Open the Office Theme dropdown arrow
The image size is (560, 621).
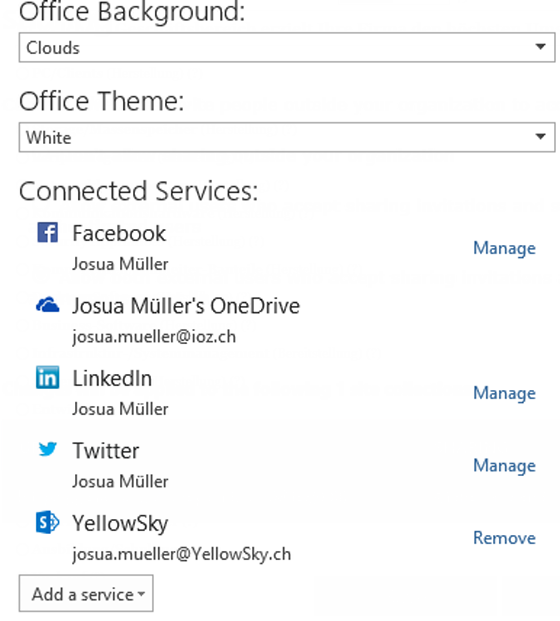point(540,137)
